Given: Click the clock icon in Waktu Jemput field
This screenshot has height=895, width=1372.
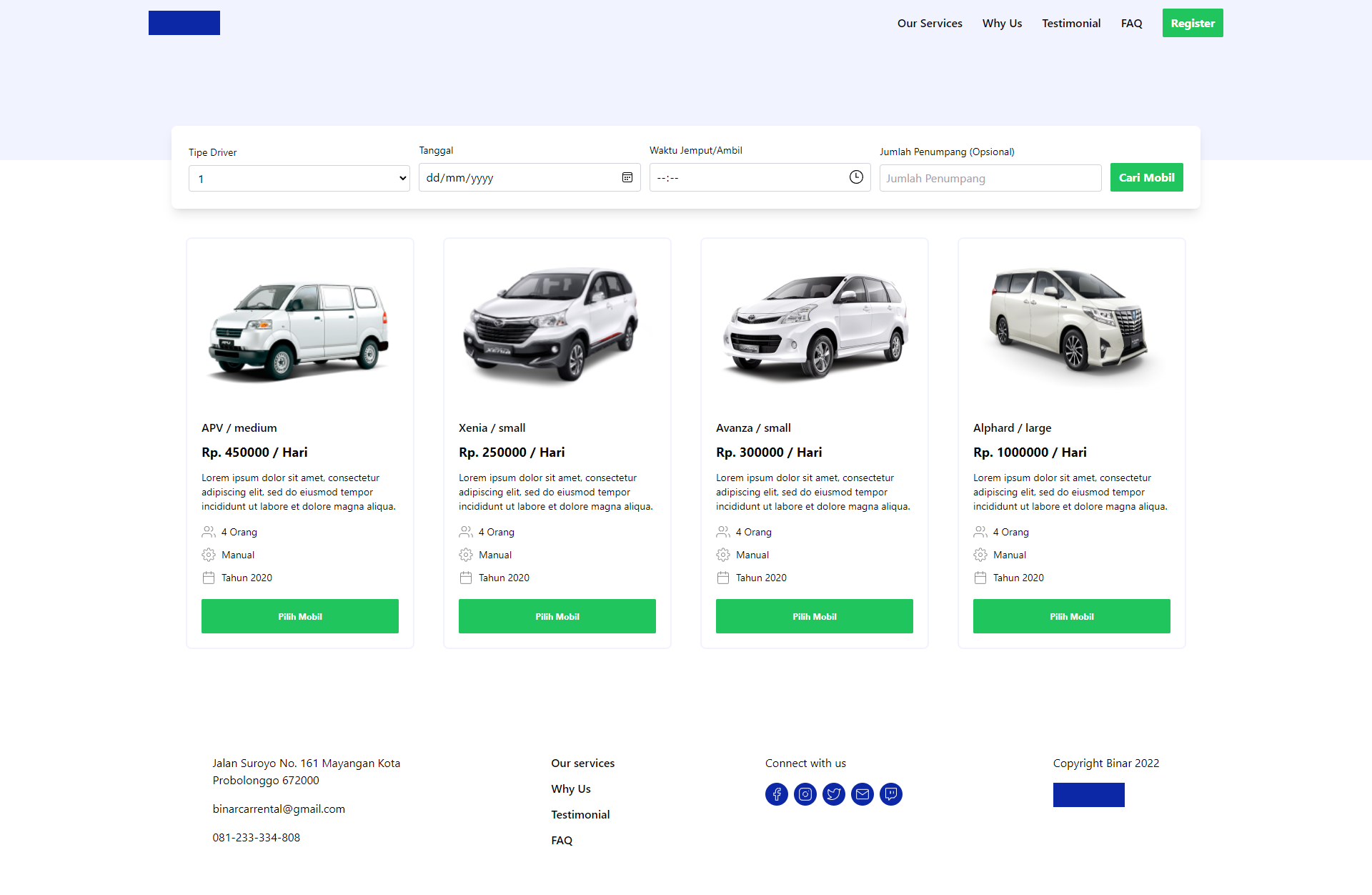Looking at the screenshot, I should click(856, 177).
